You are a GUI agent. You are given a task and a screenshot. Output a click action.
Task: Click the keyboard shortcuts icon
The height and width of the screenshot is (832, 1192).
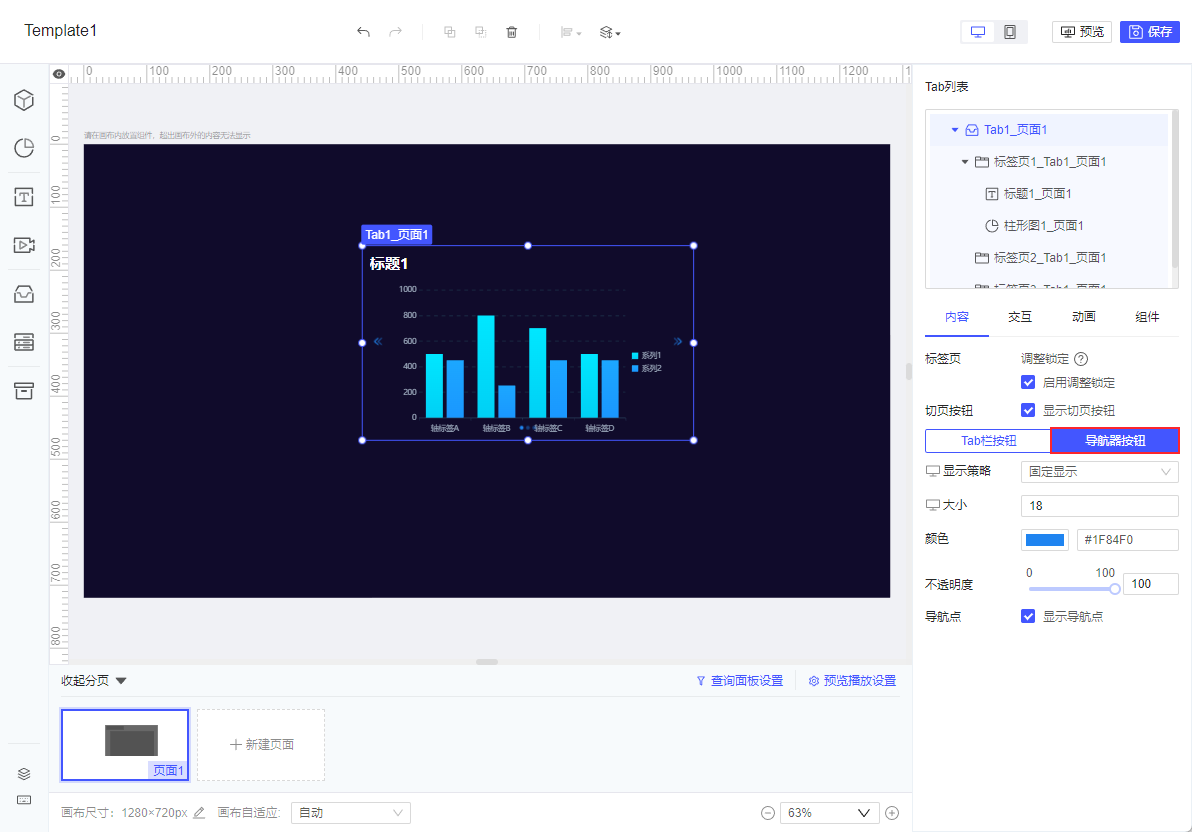pos(24,800)
